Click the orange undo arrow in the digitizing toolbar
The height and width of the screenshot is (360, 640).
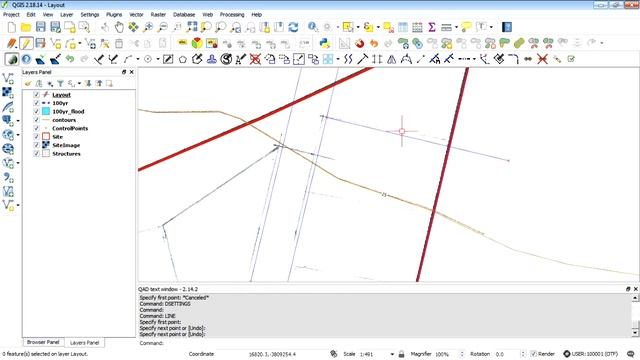(x=374, y=43)
